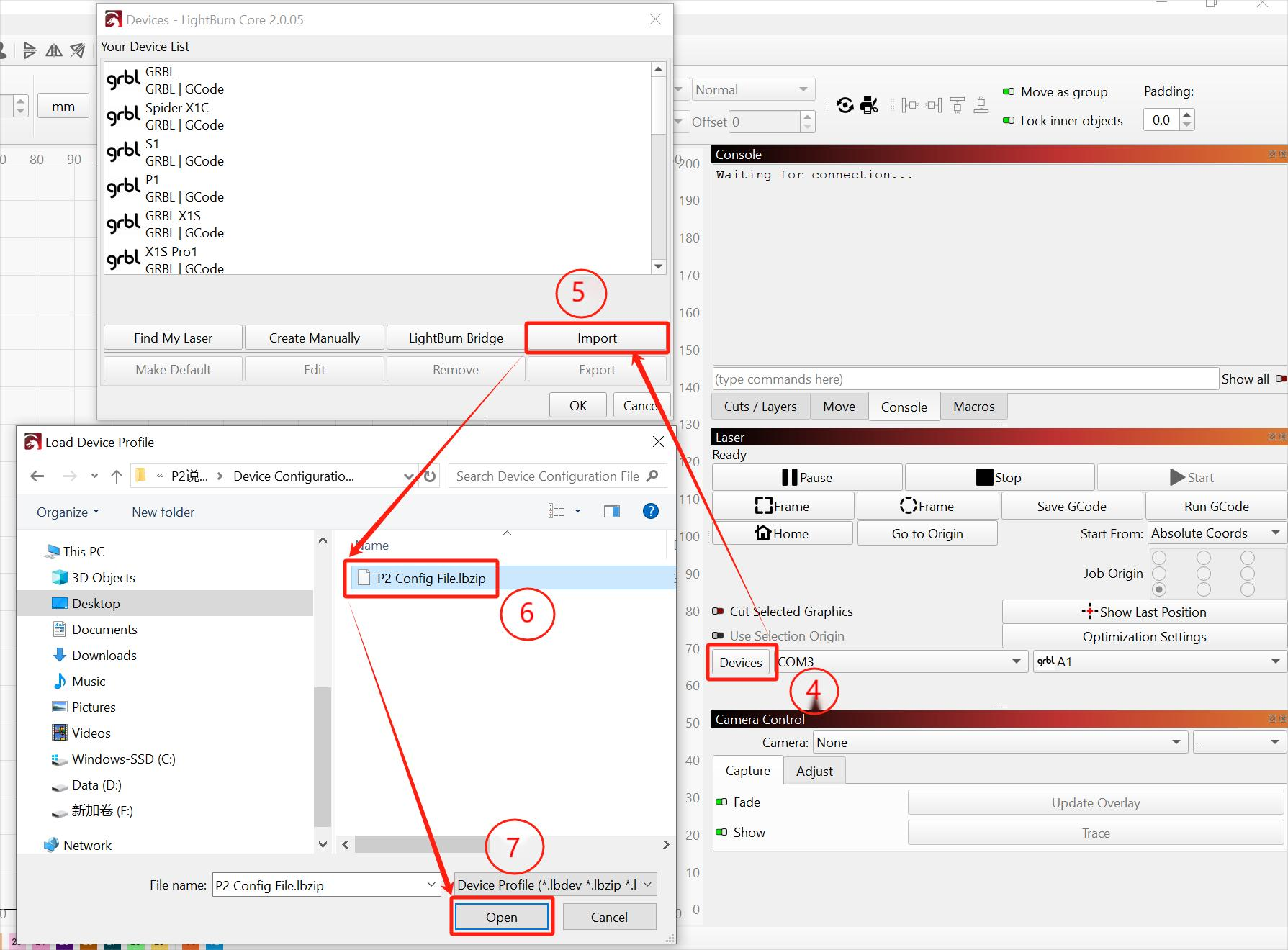The height and width of the screenshot is (950, 1288).
Task: Open the File name combo box dropdown arrow
Action: [431, 885]
